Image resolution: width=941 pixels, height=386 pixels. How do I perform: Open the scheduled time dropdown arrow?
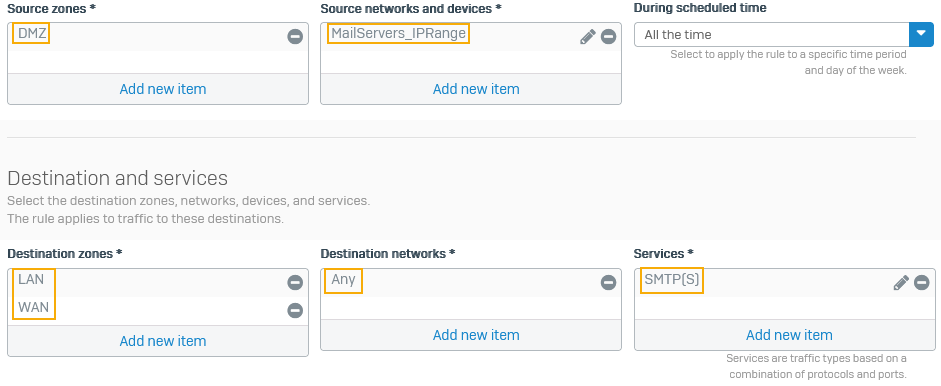click(922, 34)
